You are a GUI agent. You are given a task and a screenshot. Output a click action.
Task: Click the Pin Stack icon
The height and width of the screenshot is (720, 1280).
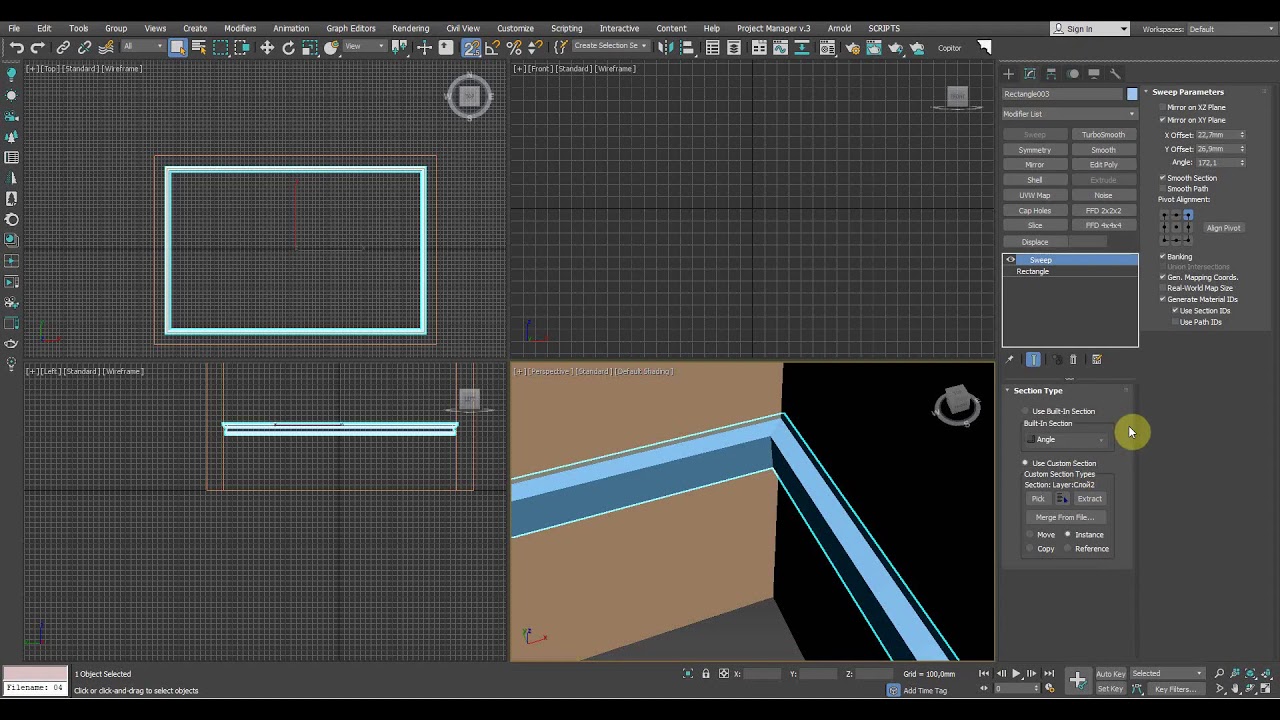pyautogui.click(x=1009, y=360)
